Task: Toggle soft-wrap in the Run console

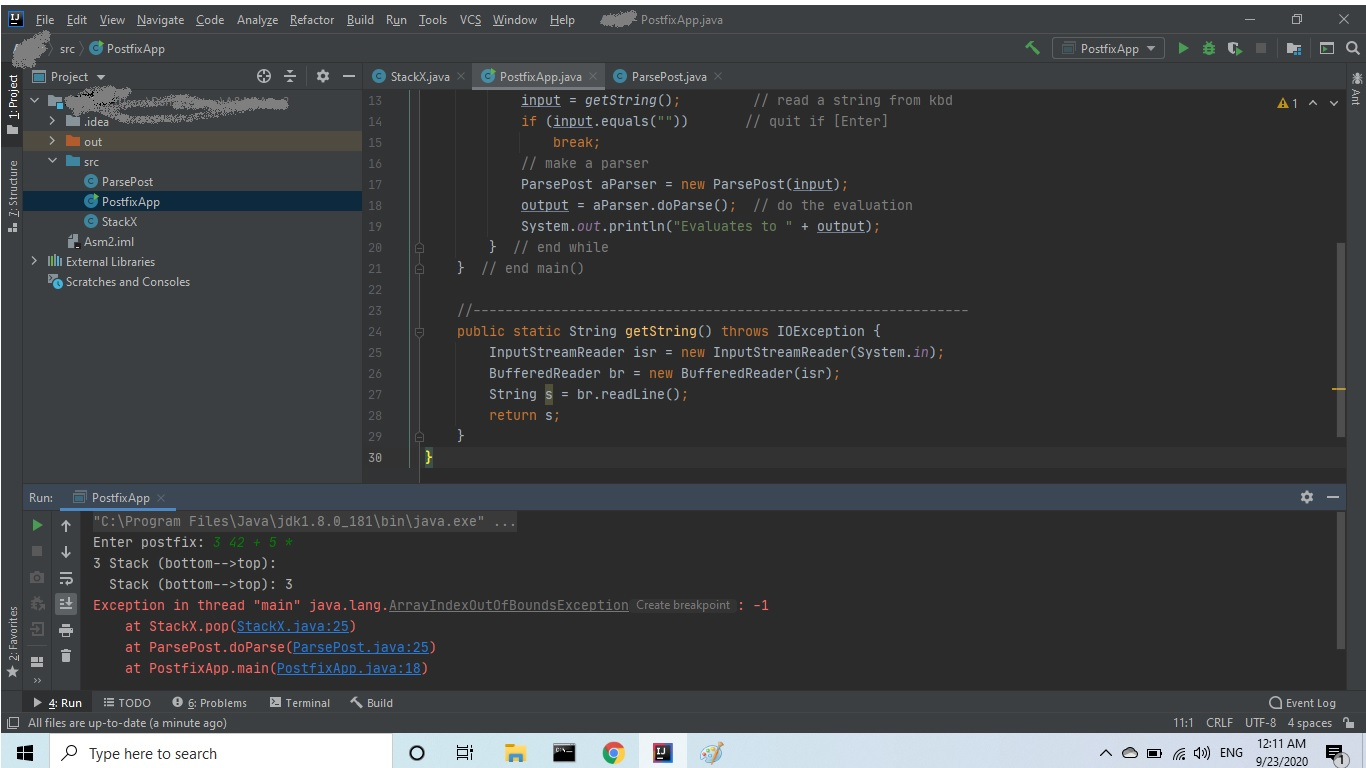Action: point(66,578)
